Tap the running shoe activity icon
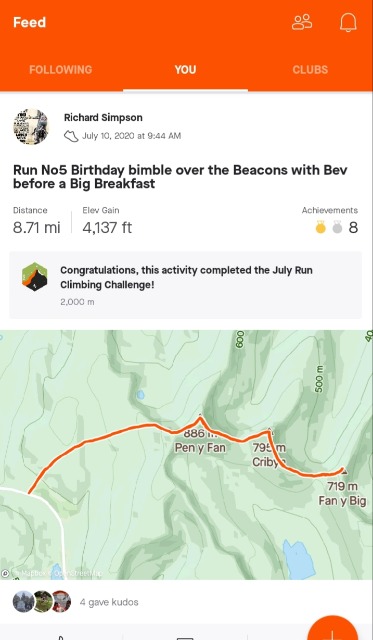Viewport: 373px width, 640px height. pos(71,136)
